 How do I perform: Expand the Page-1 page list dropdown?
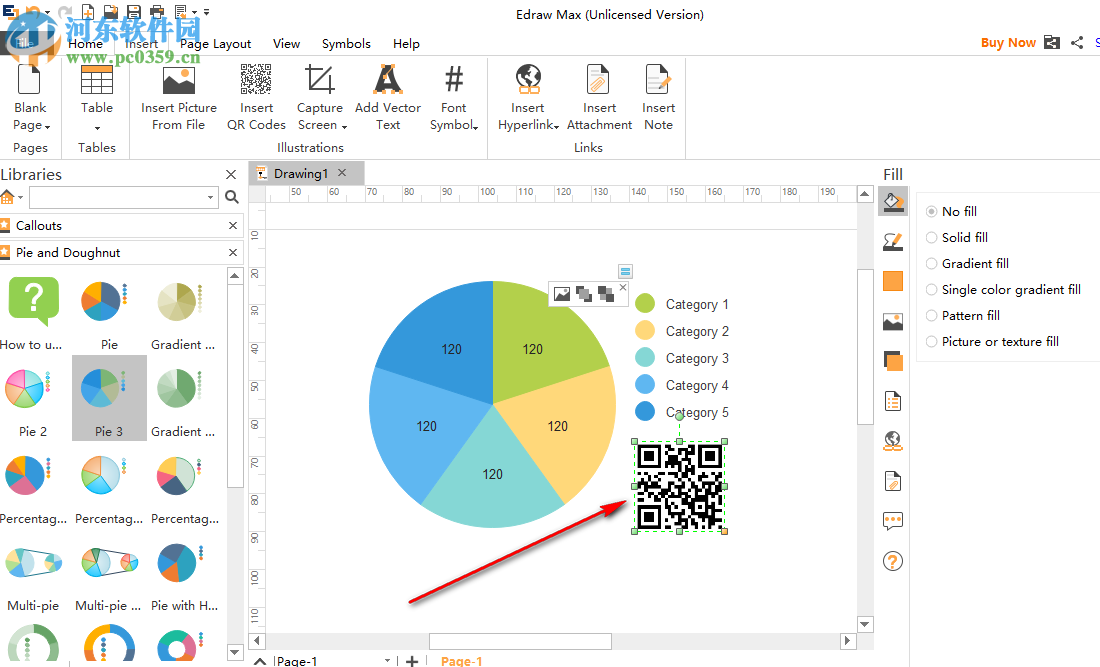pos(387,660)
